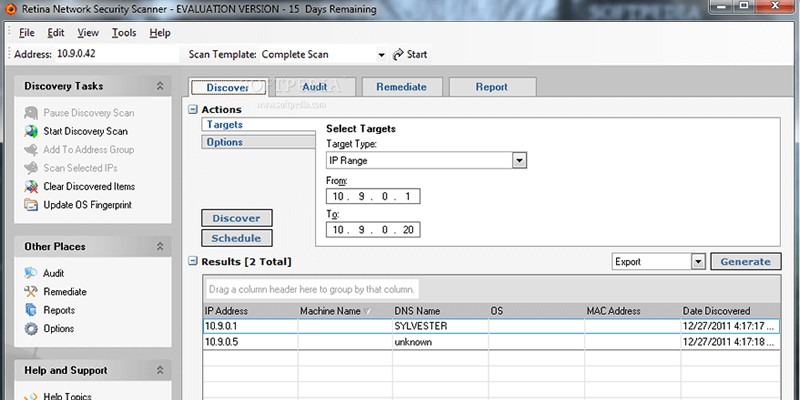
Task: Collapse the Results section
Action: [193, 261]
